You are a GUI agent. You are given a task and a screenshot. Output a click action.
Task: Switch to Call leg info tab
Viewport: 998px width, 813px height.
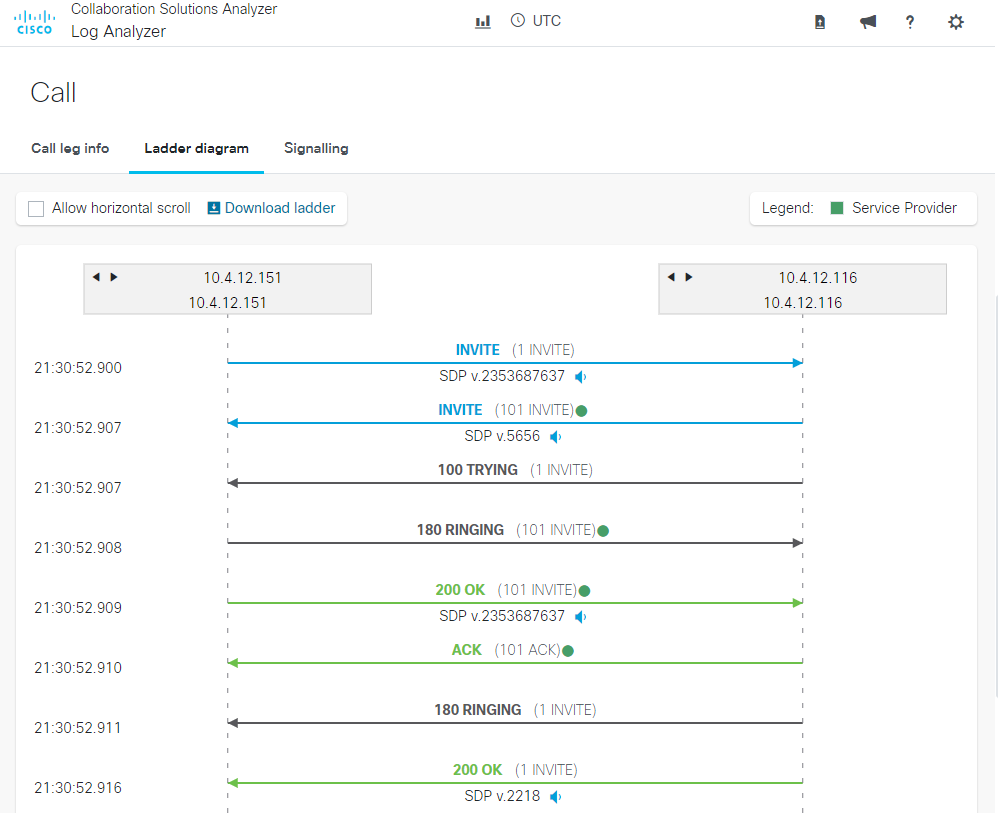(x=70, y=148)
